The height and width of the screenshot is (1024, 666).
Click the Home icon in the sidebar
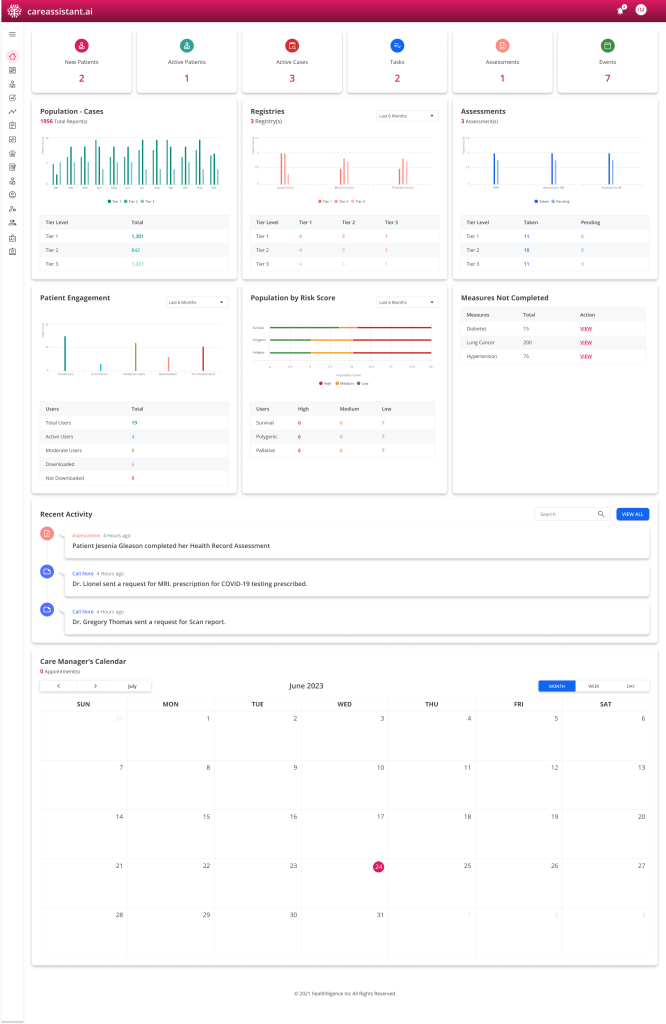point(12,56)
